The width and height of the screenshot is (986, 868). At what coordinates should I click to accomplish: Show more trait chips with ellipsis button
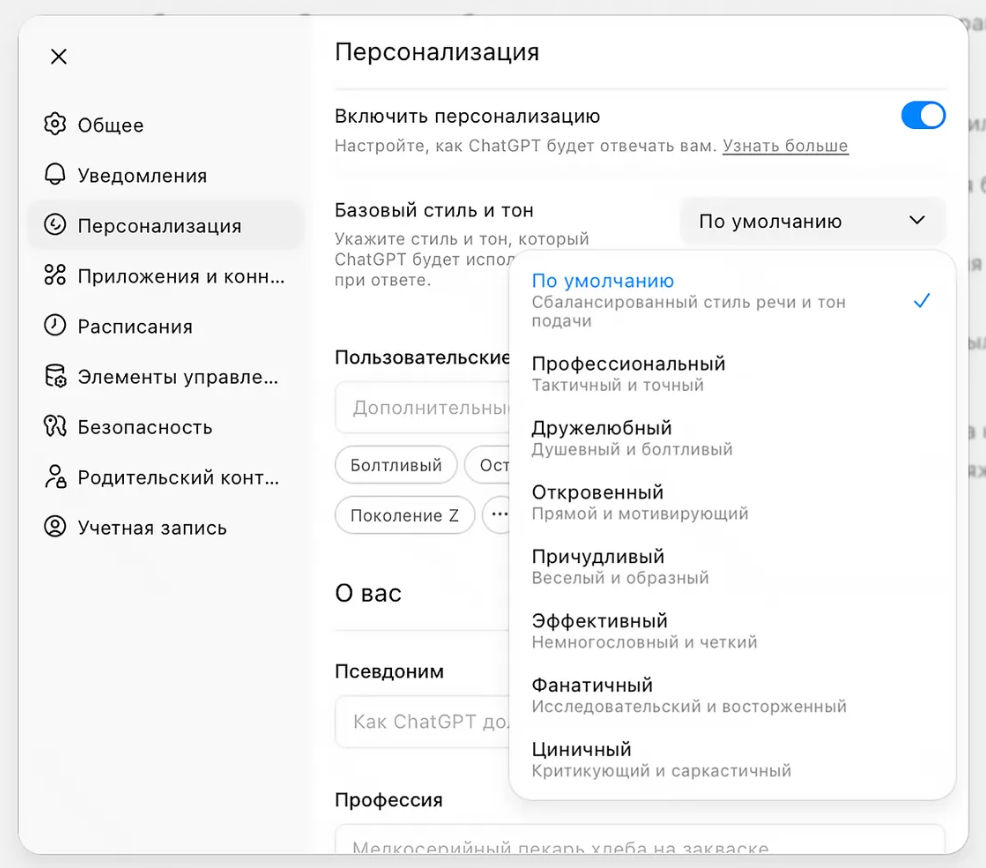coord(497,516)
